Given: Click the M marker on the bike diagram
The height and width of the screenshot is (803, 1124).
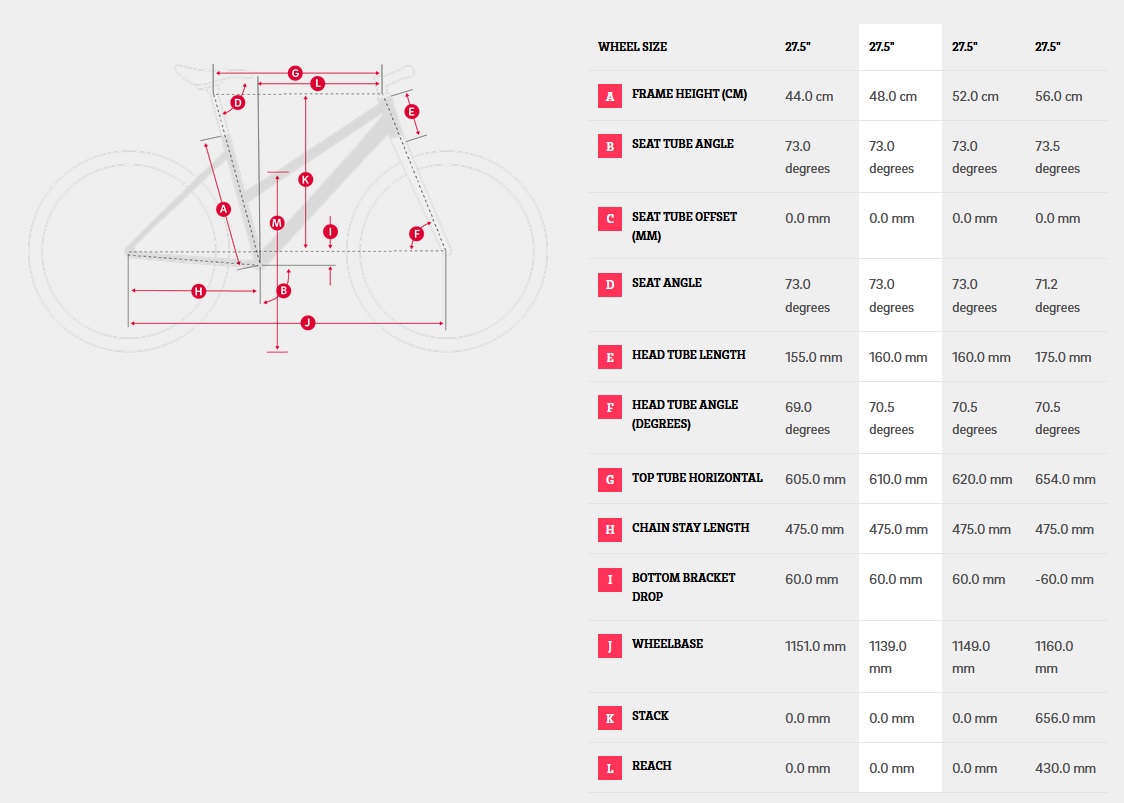Looking at the screenshot, I should (x=277, y=223).
